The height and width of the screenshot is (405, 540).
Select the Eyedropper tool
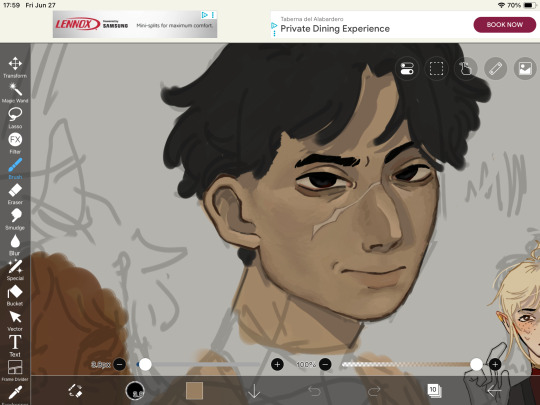(x=15, y=394)
